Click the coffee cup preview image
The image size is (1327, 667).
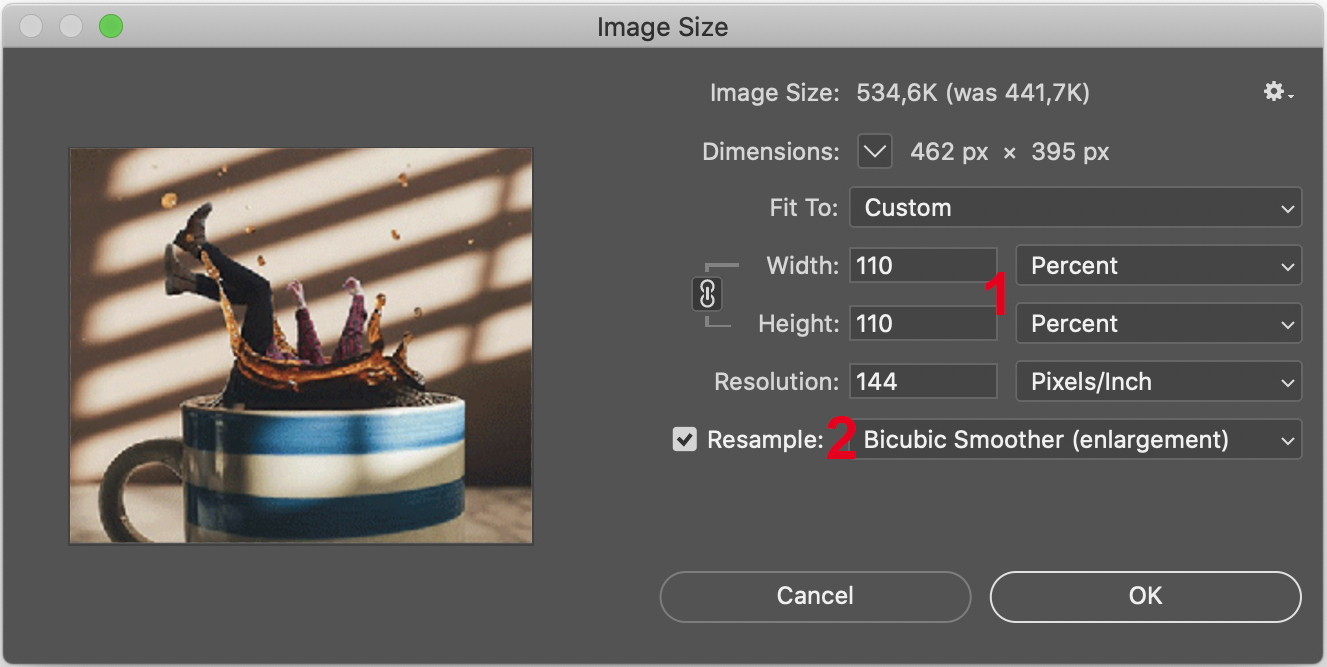[301, 346]
